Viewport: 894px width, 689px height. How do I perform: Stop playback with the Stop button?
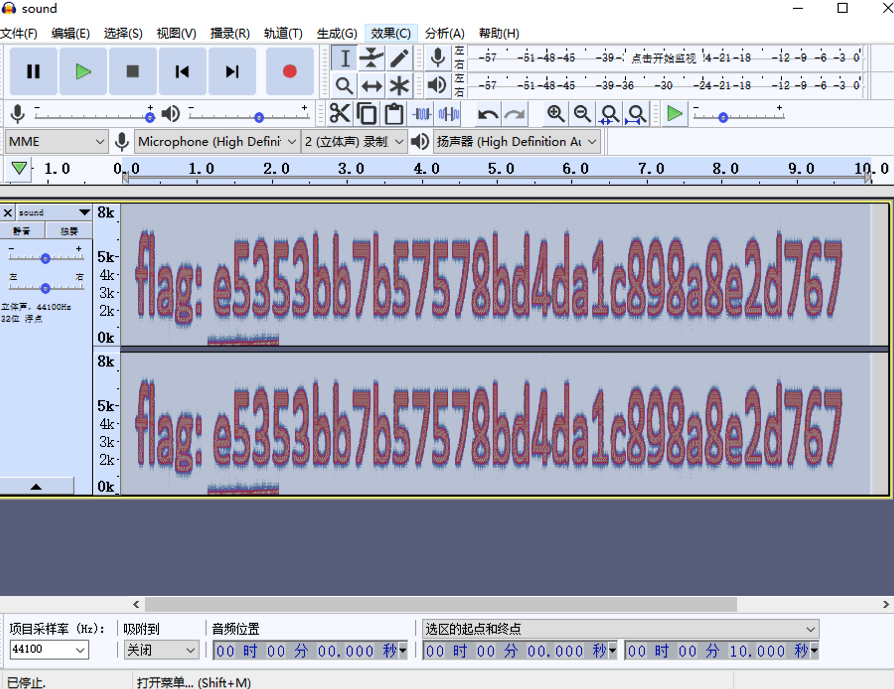coord(133,71)
